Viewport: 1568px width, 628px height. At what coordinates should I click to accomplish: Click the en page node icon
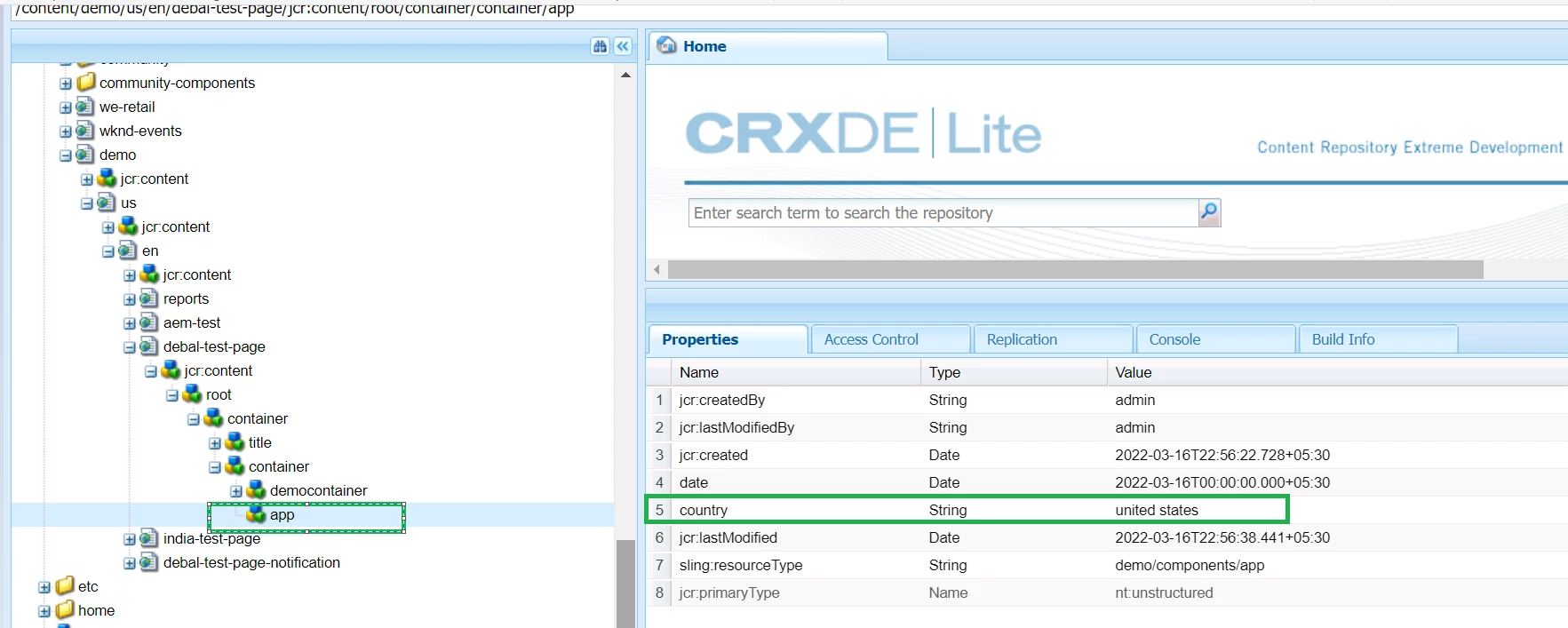128,250
